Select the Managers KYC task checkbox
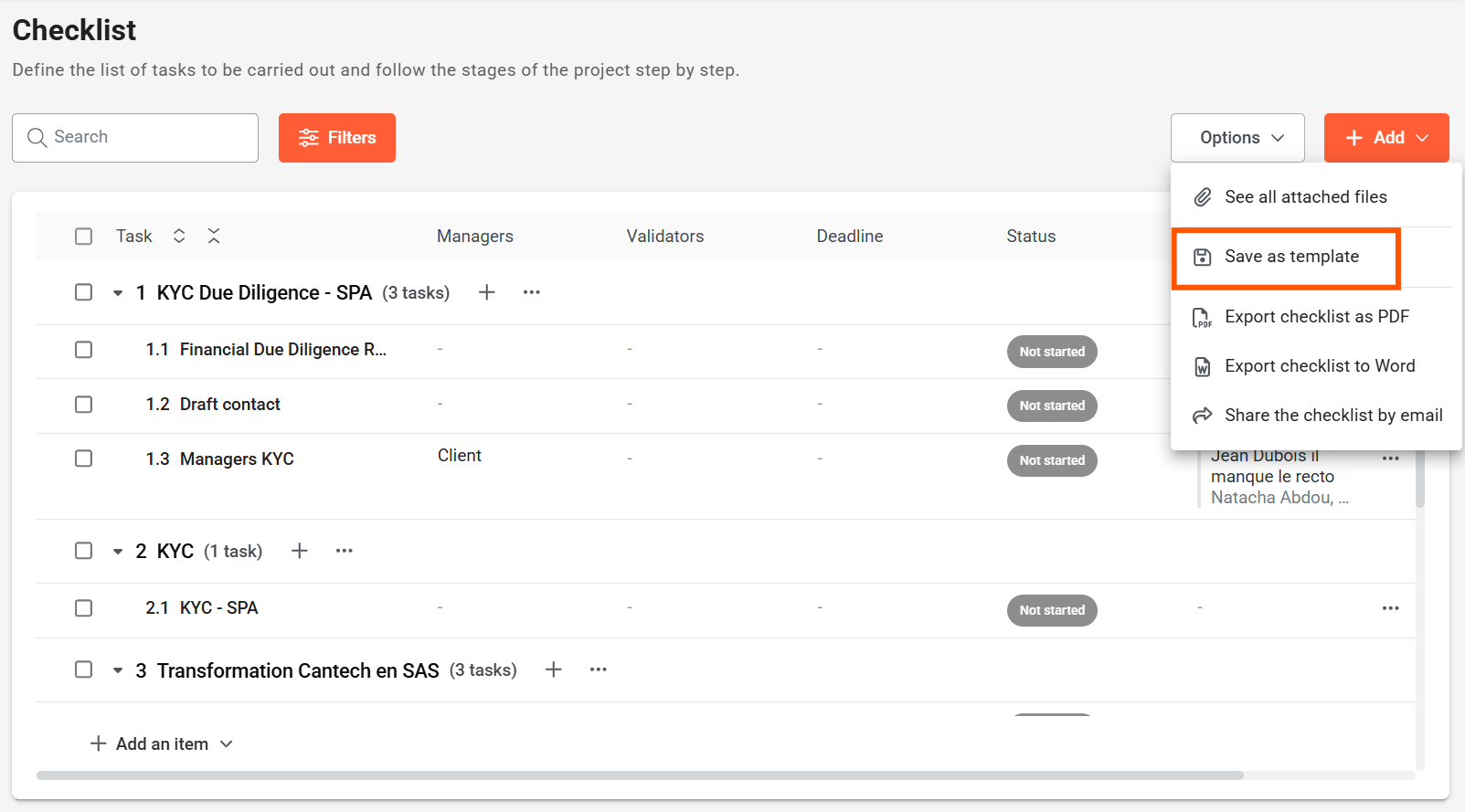Image resolution: width=1465 pixels, height=812 pixels. point(83,459)
